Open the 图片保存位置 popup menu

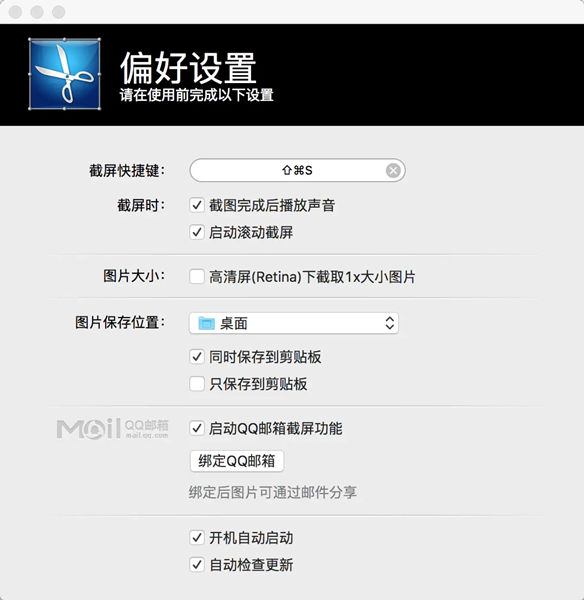coord(294,323)
